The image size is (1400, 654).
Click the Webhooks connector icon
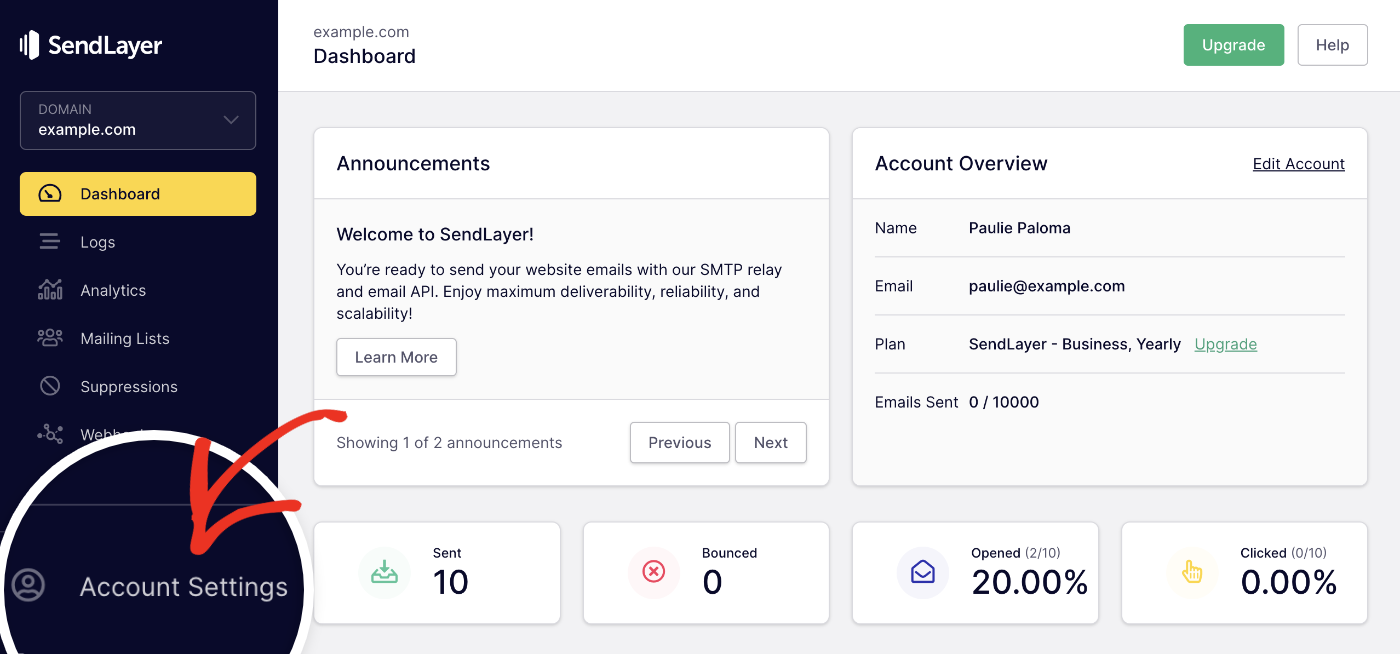point(50,433)
